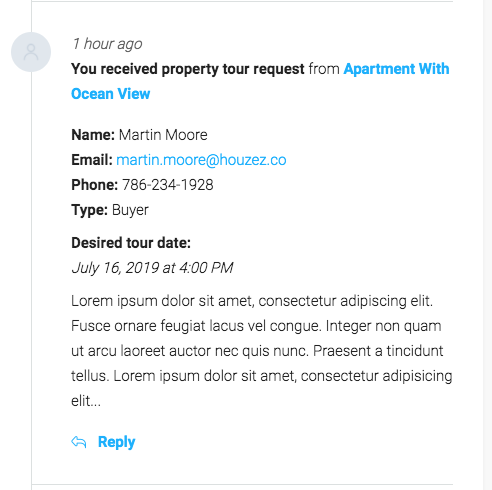Screen dimensions: 492x490
Task: Click 'You received property tour request' heading
Action: 188,69
